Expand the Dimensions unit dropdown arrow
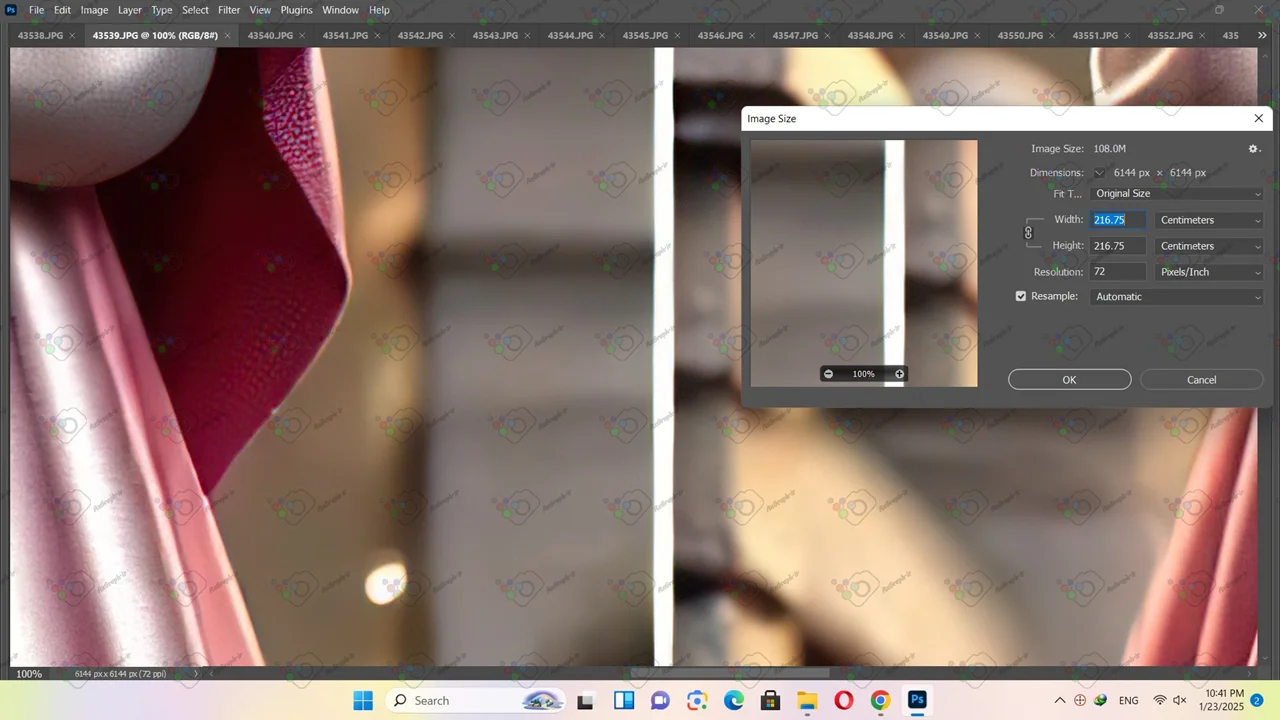The height and width of the screenshot is (720, 1280). [1100, 173]
